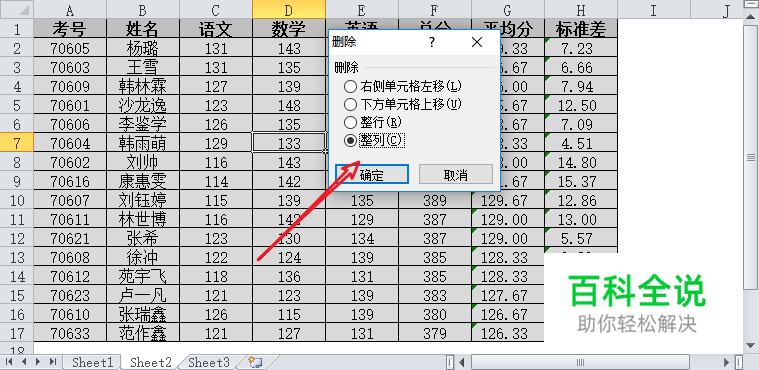
Task: Click the total score cell 389
Action: click(435, 200)
